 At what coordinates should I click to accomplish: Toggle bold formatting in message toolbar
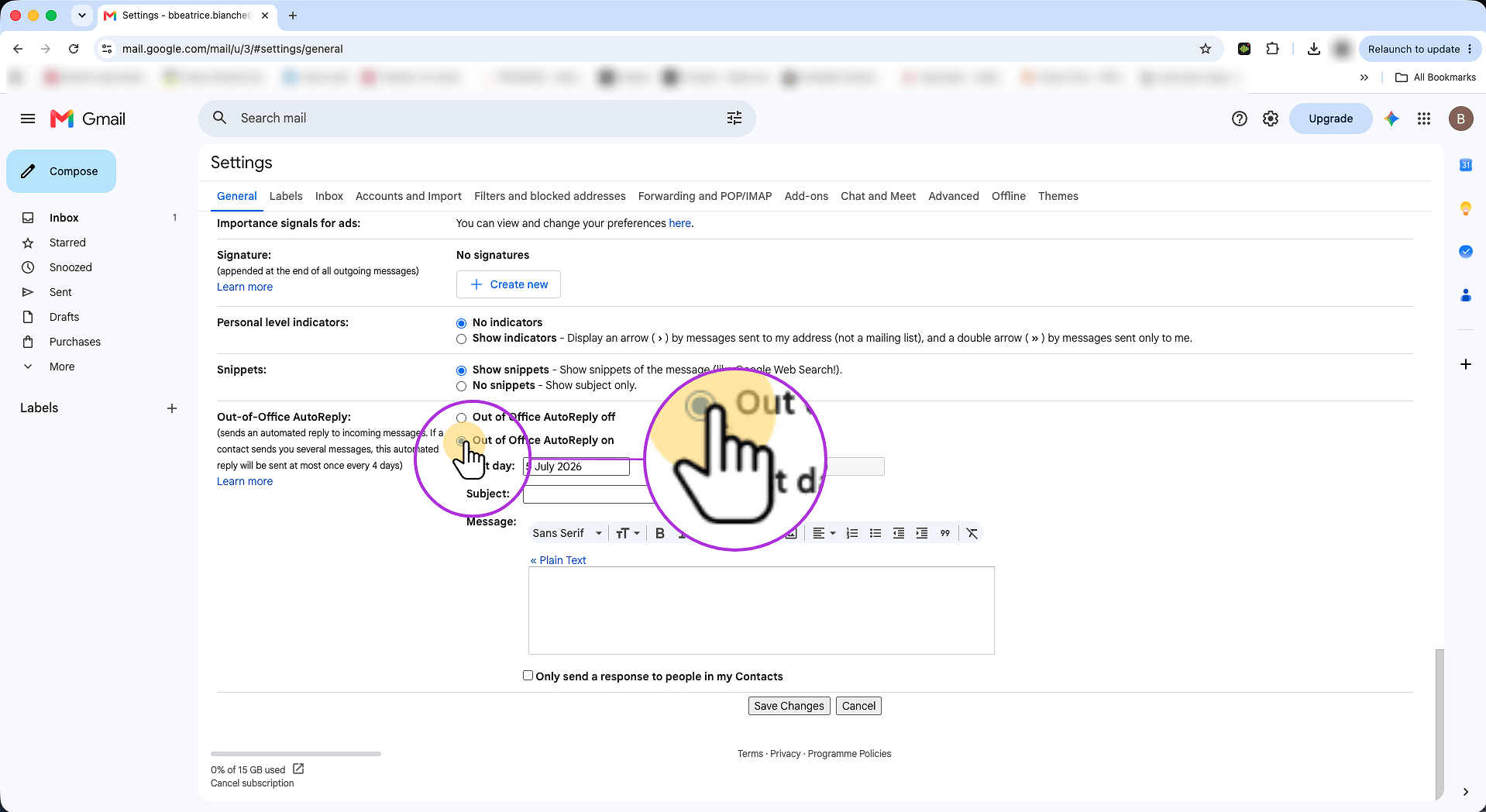(x=660, y=533)
